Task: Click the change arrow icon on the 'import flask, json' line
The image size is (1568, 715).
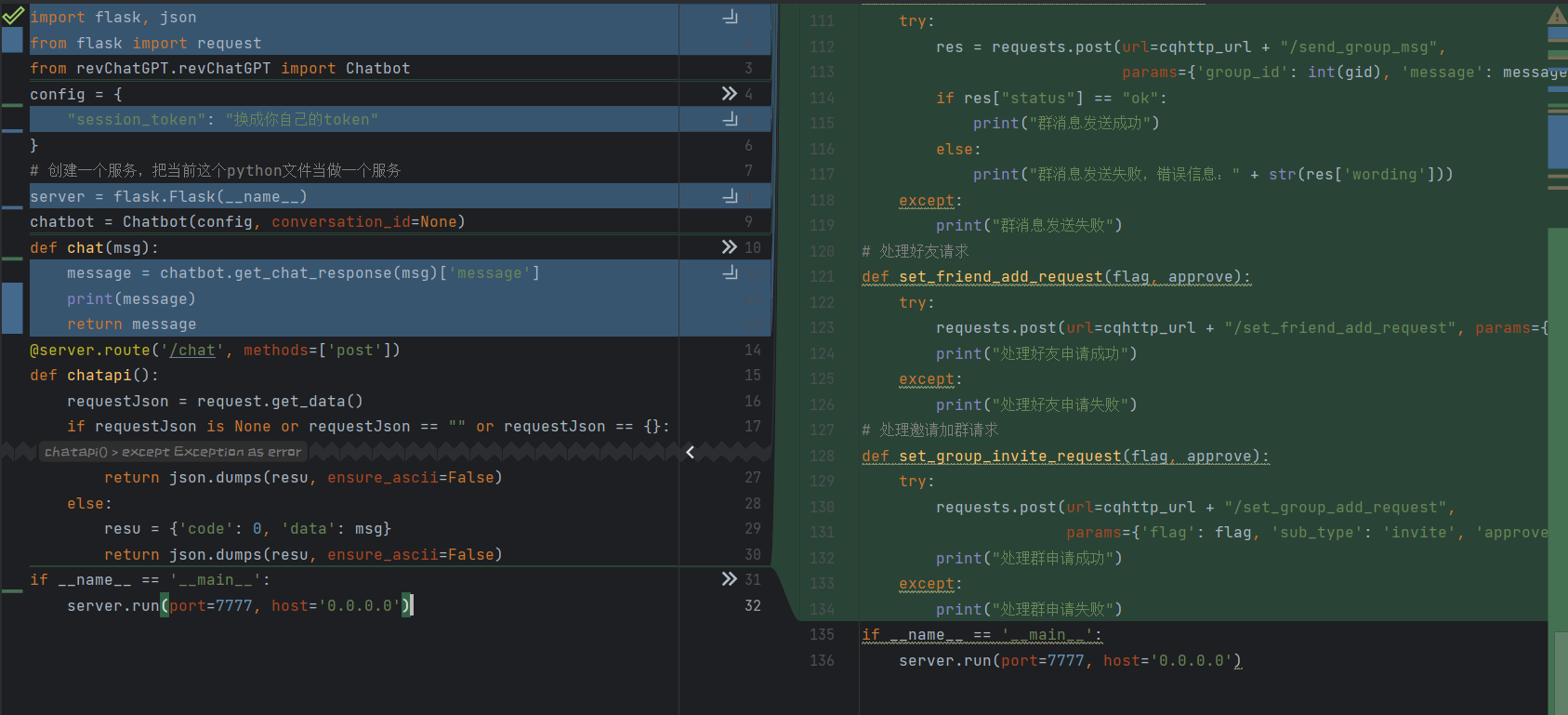Action: point(731,17)
